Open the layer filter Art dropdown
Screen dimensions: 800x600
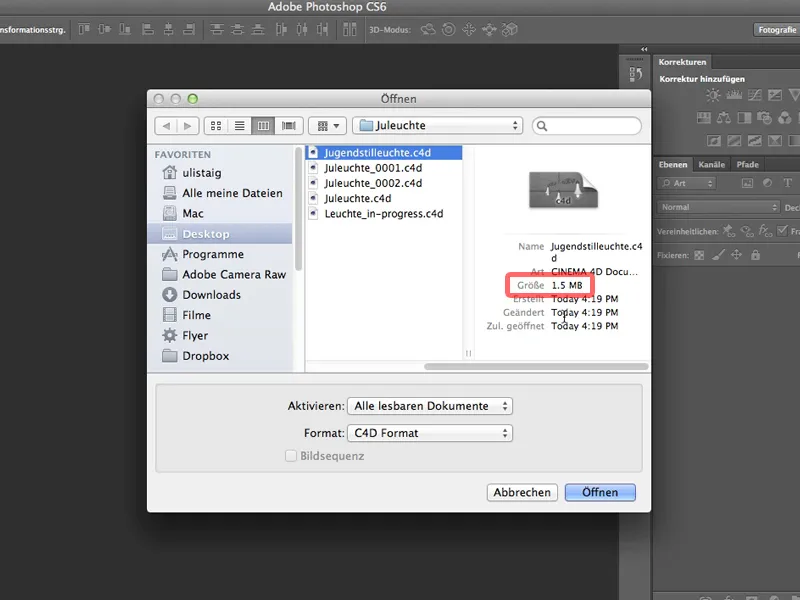click(x=687, y=183)
